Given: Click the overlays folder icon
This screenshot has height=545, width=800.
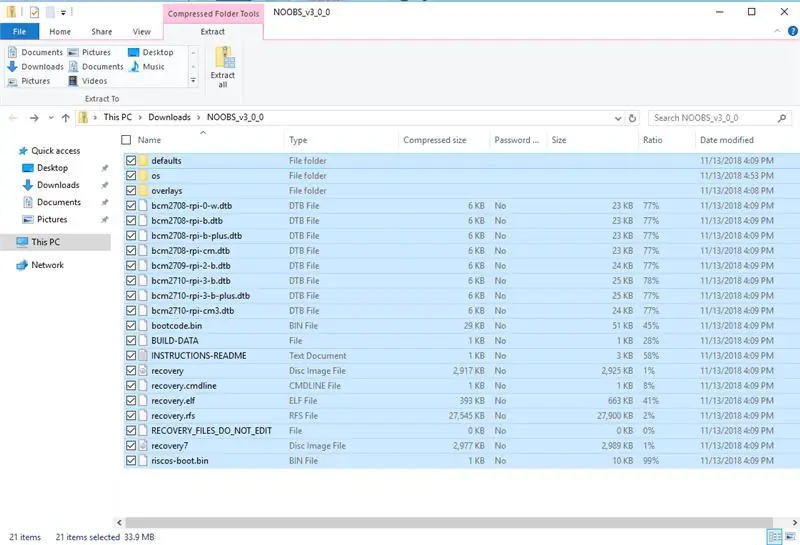Looking at the screenshot, I should point(143,190).
